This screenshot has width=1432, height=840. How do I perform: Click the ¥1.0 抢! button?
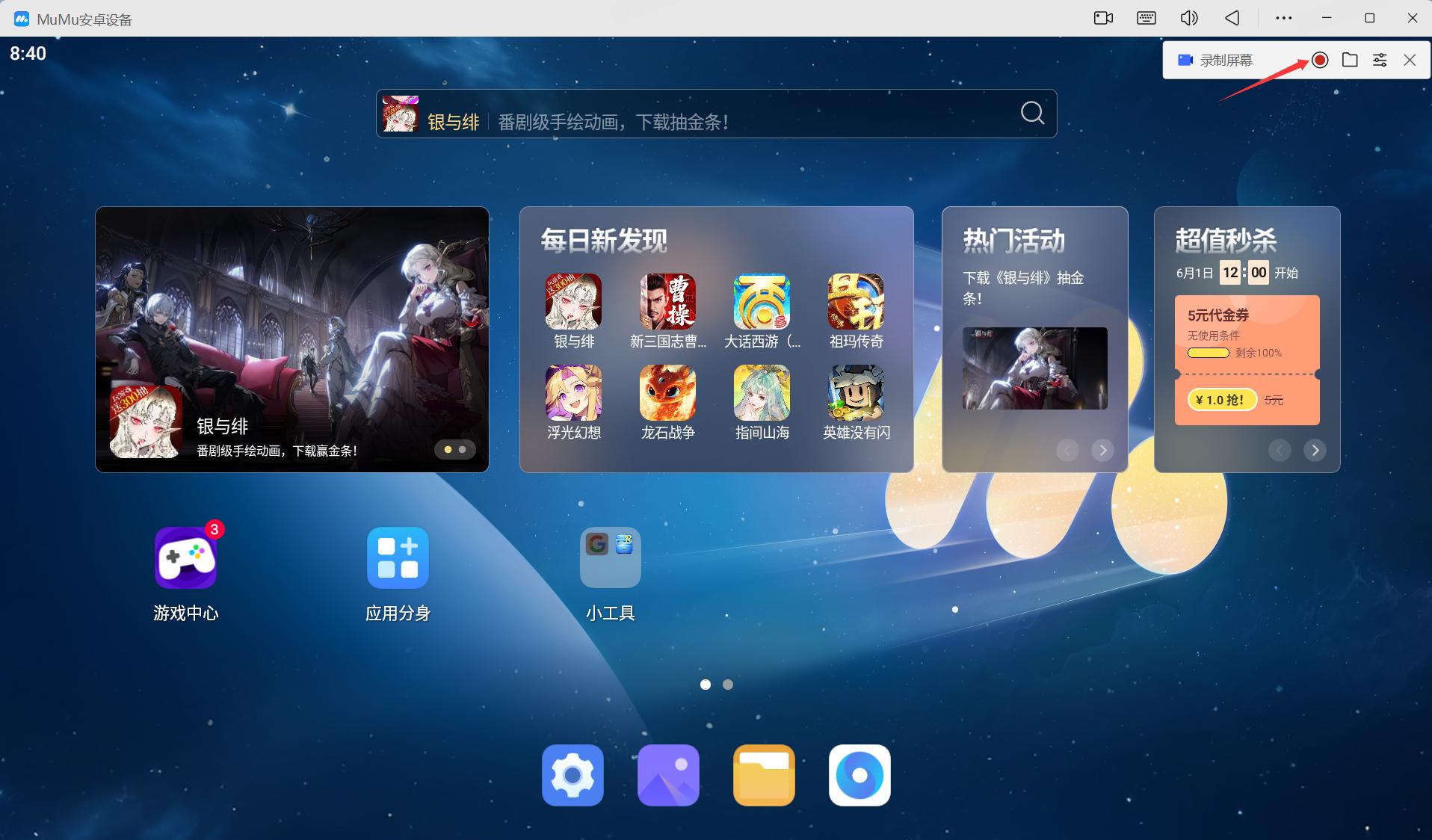pos(1222,400)
